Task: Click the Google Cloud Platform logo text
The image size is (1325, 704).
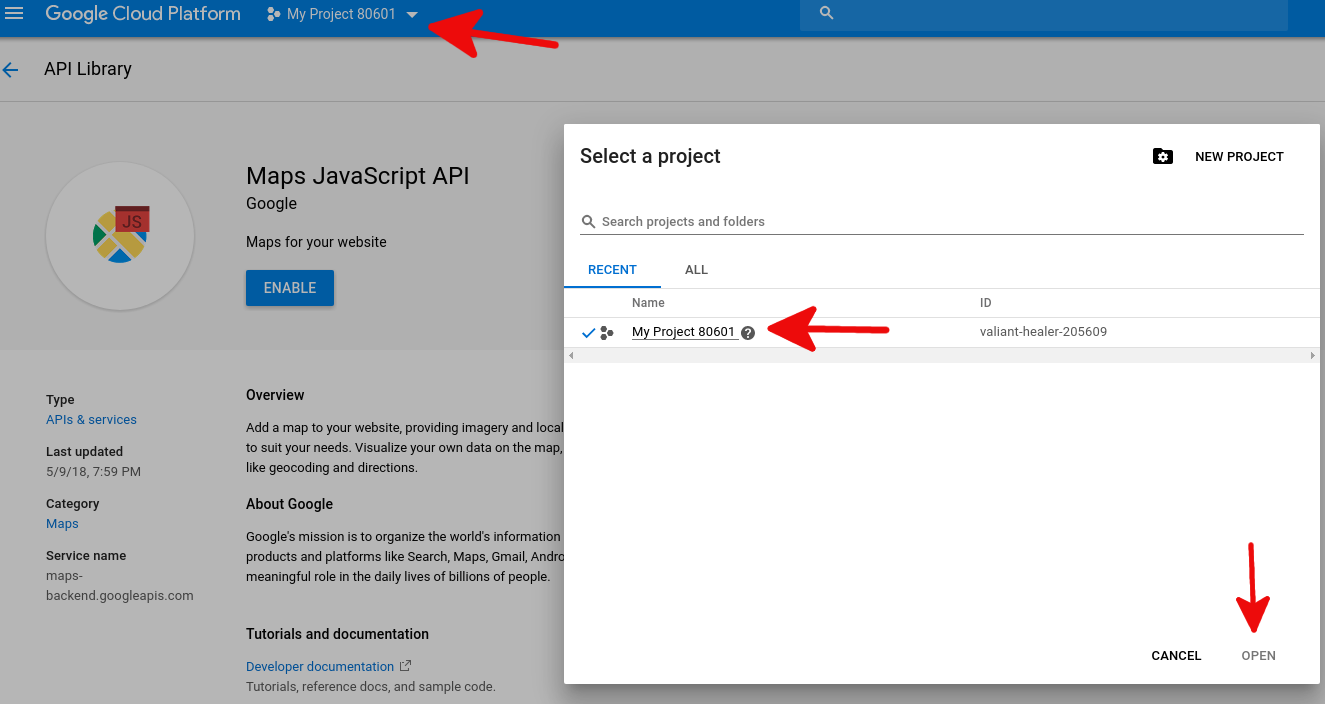Action: [143, 14]
